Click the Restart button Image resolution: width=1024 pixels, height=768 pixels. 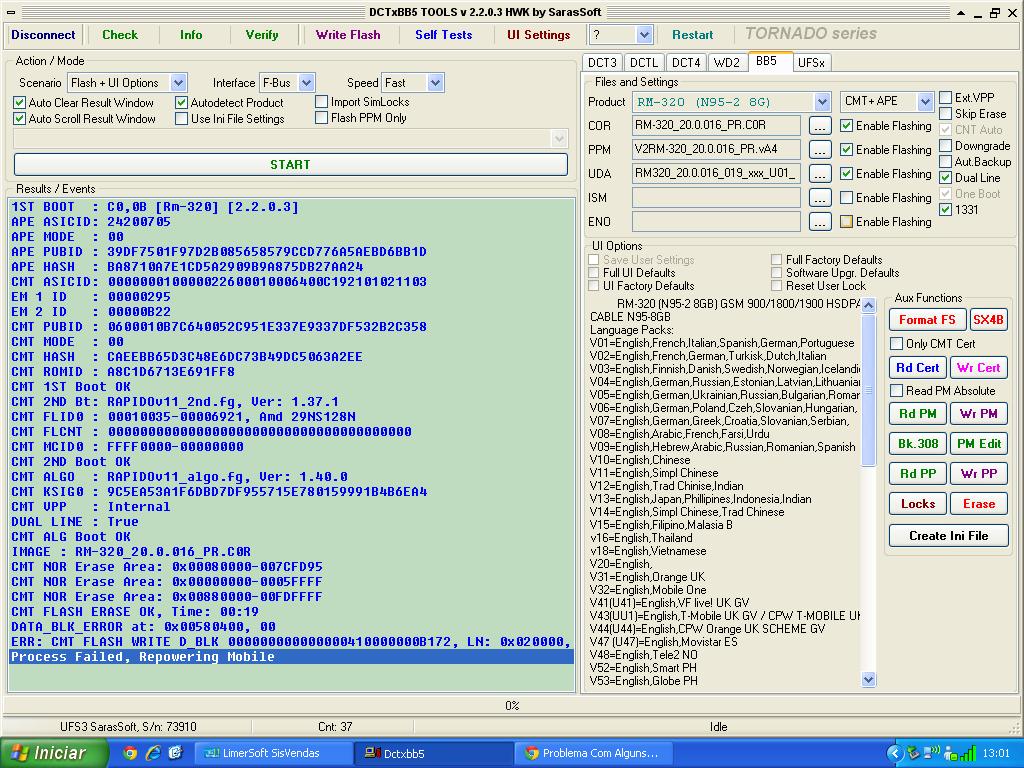pyautogui.click(x=692, y=35)
